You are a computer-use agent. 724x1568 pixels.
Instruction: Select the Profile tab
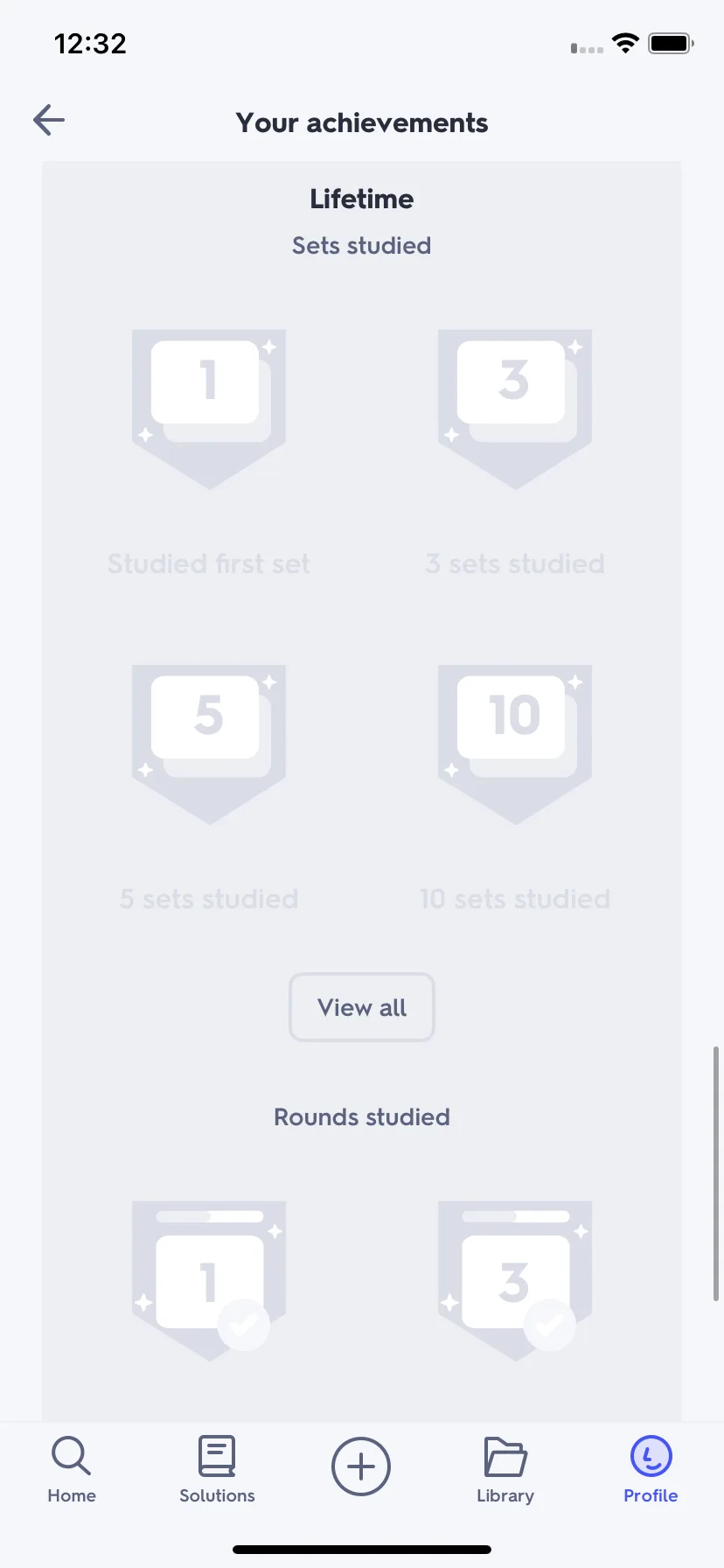[x=651, y=1470]
